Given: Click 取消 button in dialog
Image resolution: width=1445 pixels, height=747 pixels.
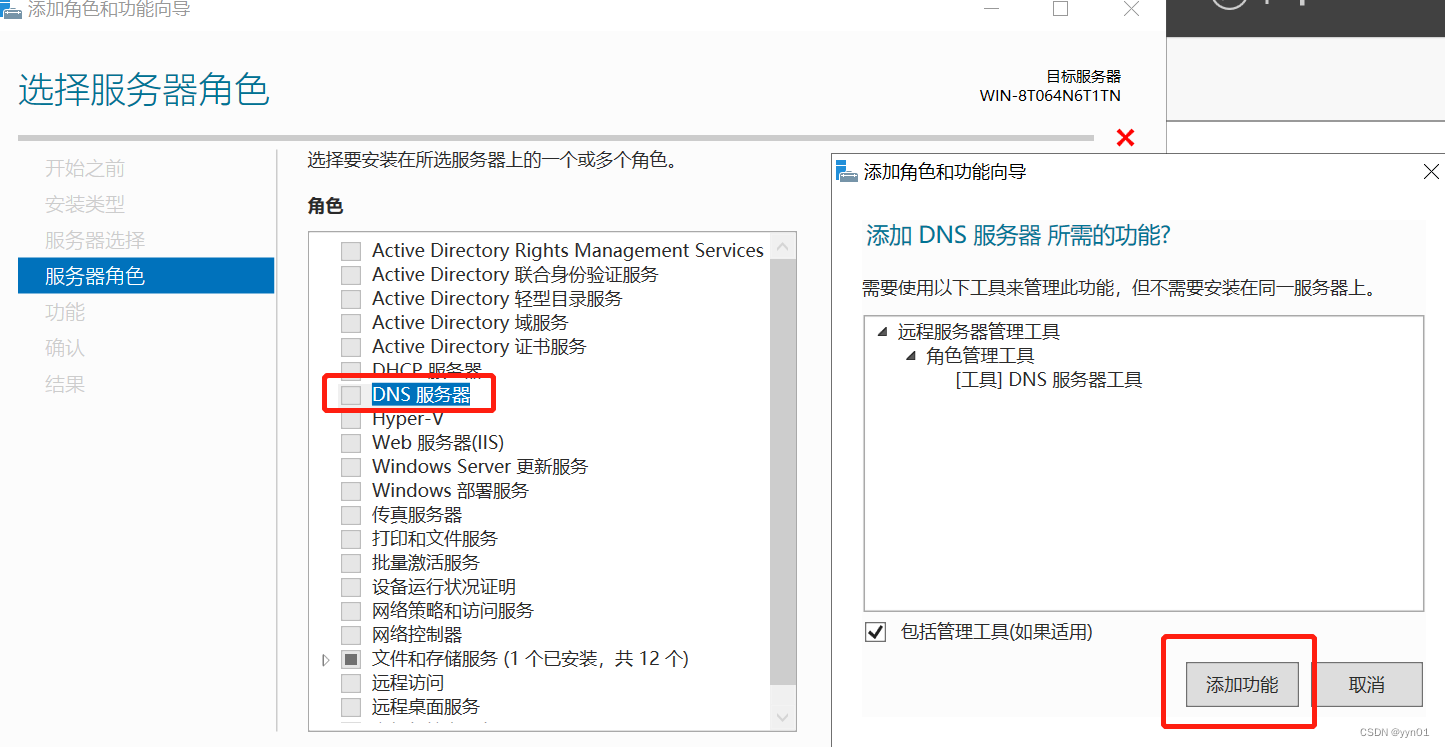Looking at the screenshot, I should pyautogui.click(x=1367, y=685).
